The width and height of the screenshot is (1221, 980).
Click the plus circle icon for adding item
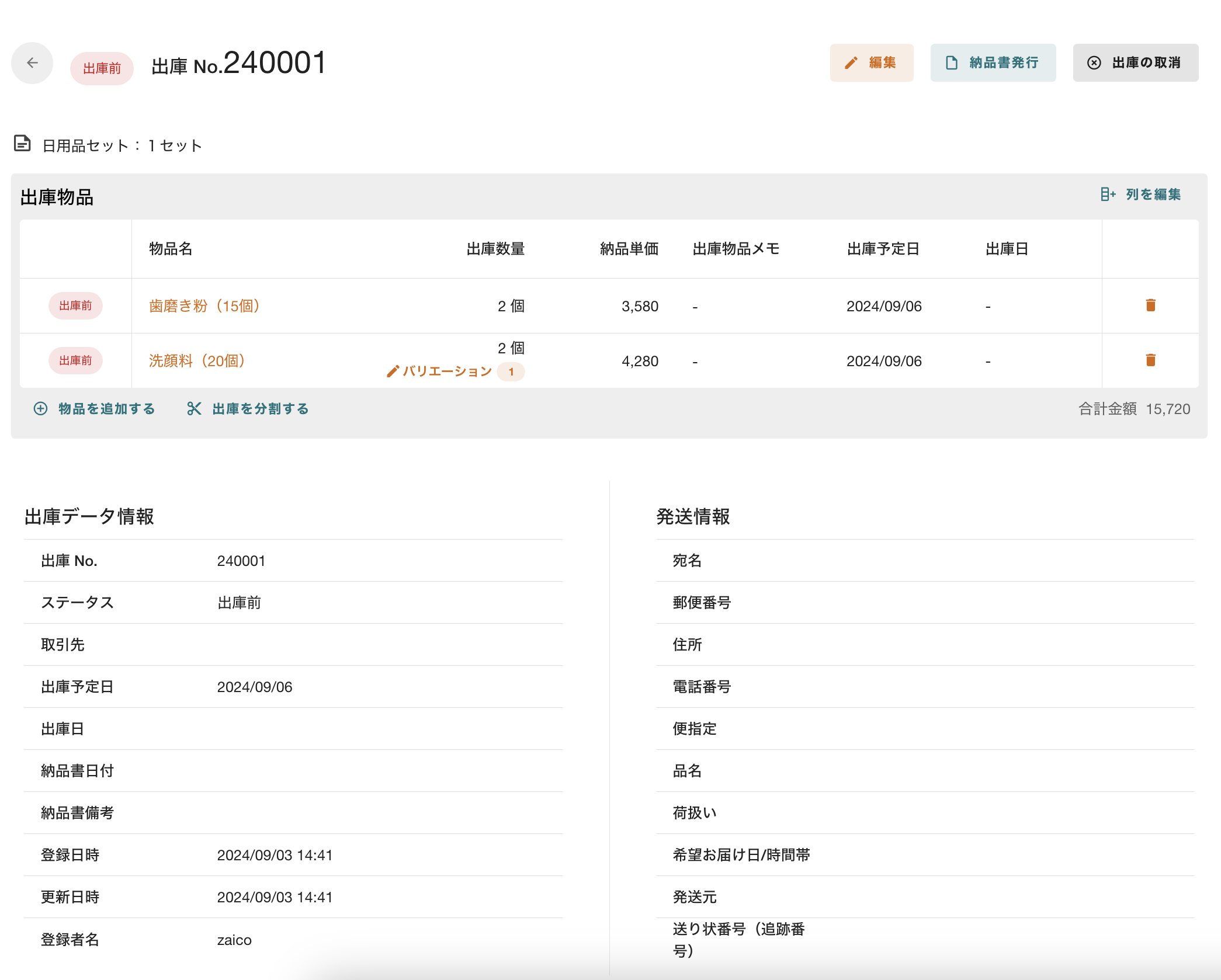pyautogui.click(x=40, y=409)
